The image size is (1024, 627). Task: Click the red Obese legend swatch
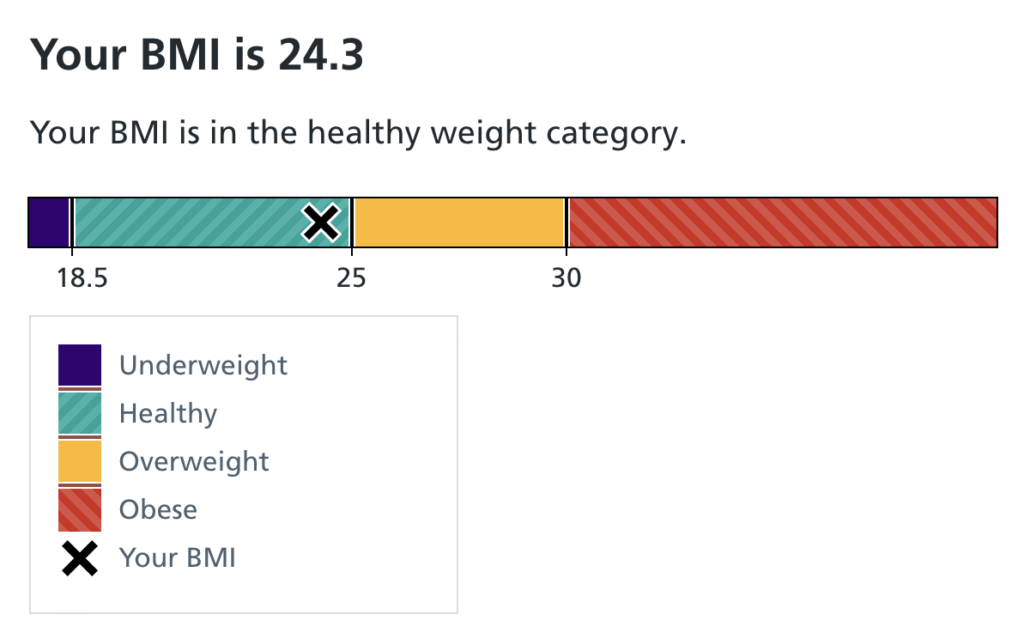[x=79, y=509]
